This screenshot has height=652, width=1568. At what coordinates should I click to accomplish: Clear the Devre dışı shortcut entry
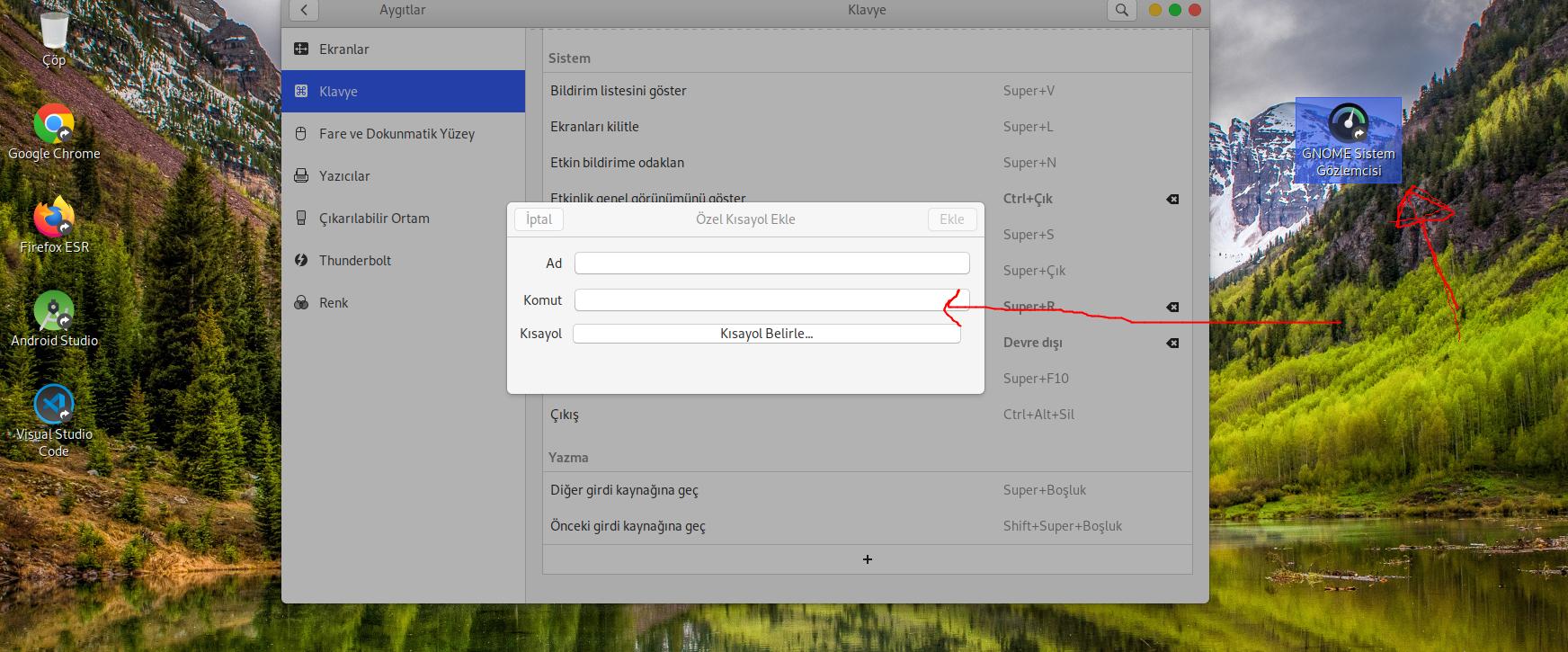[x=1172, y=343]
